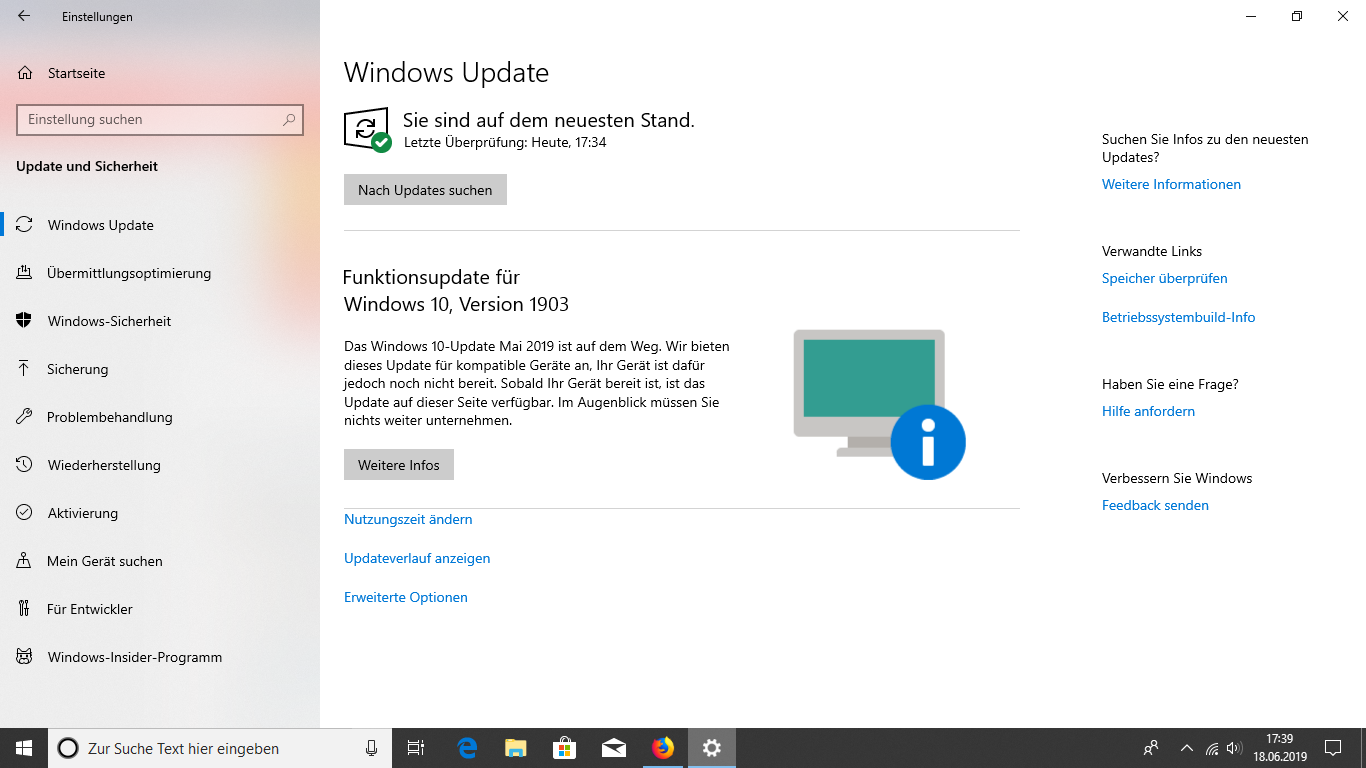Click the Für Entwickler tools icon
1366x768 pixels.
tap(25, 609)
